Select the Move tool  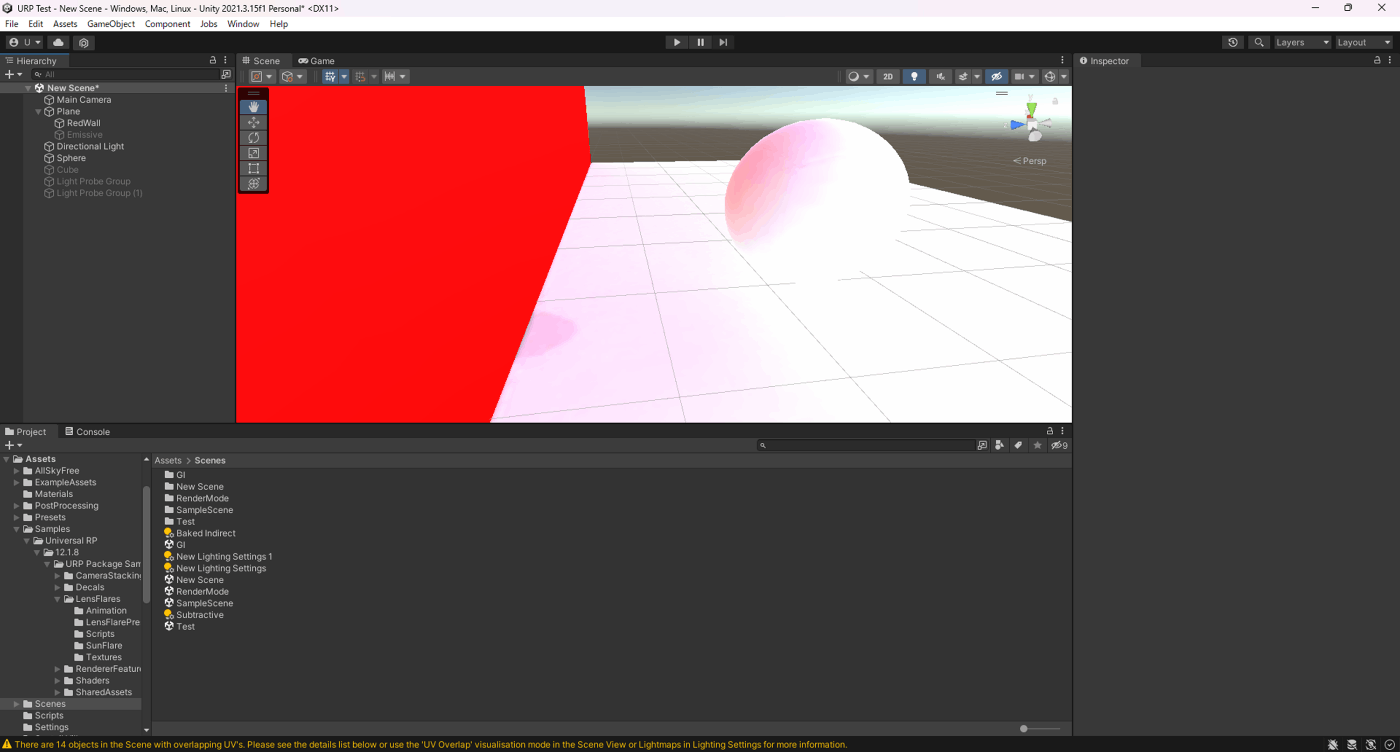254,122
